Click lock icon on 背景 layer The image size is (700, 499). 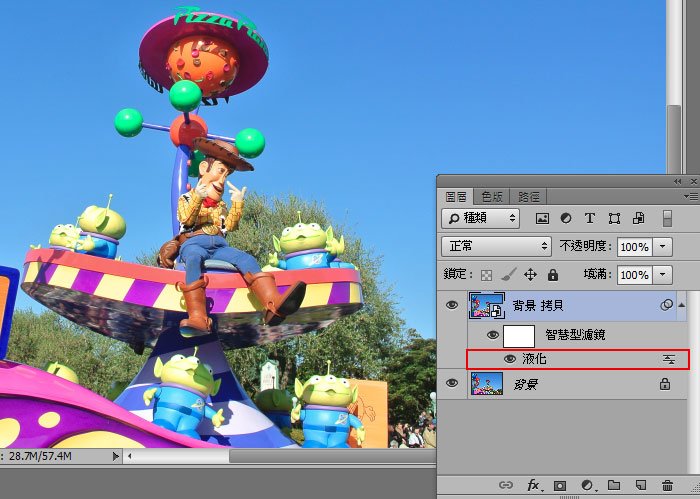[665, 384]
